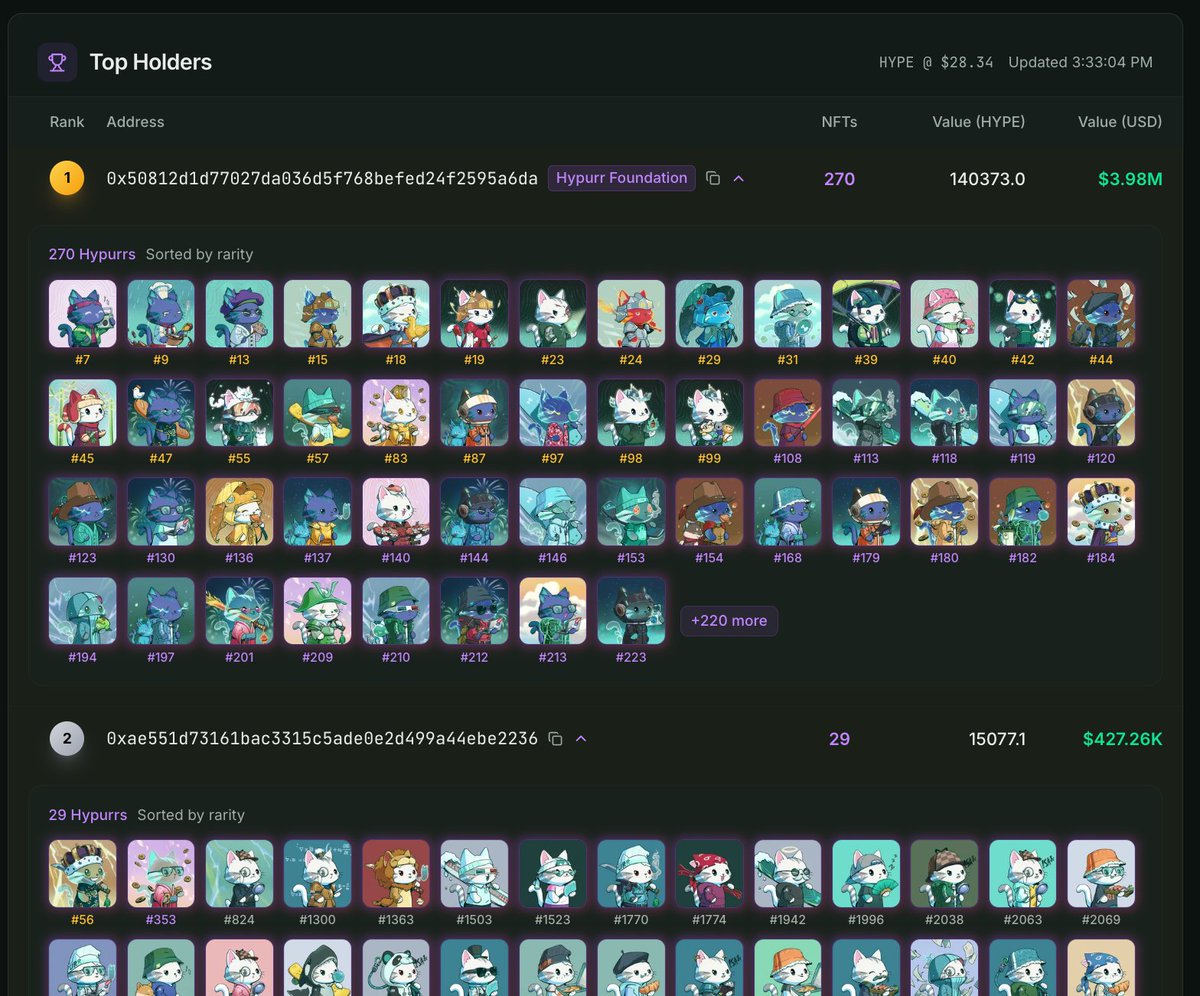
Task: View Hypurr #19 thumbnail
Action: pyautogui.click(x=474, y=313)
